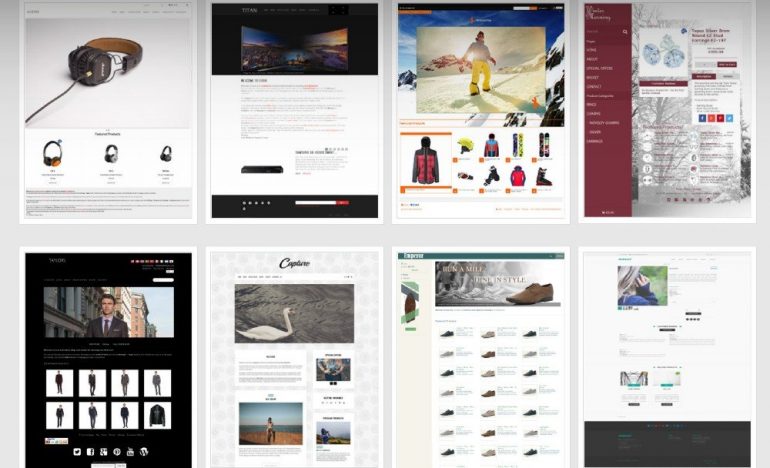Screen dimensions: 770x468
Task: Click the search magnifier in maroon sidebar
Action: (x=625, y=32)
